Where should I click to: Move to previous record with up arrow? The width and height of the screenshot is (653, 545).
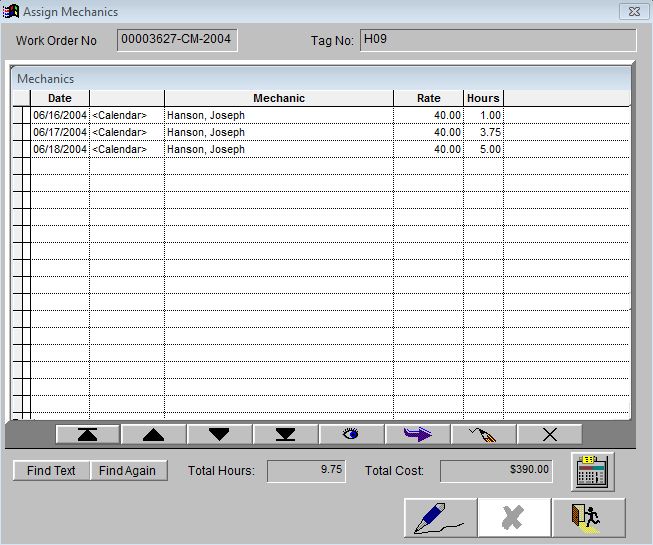tap(153, 434)
